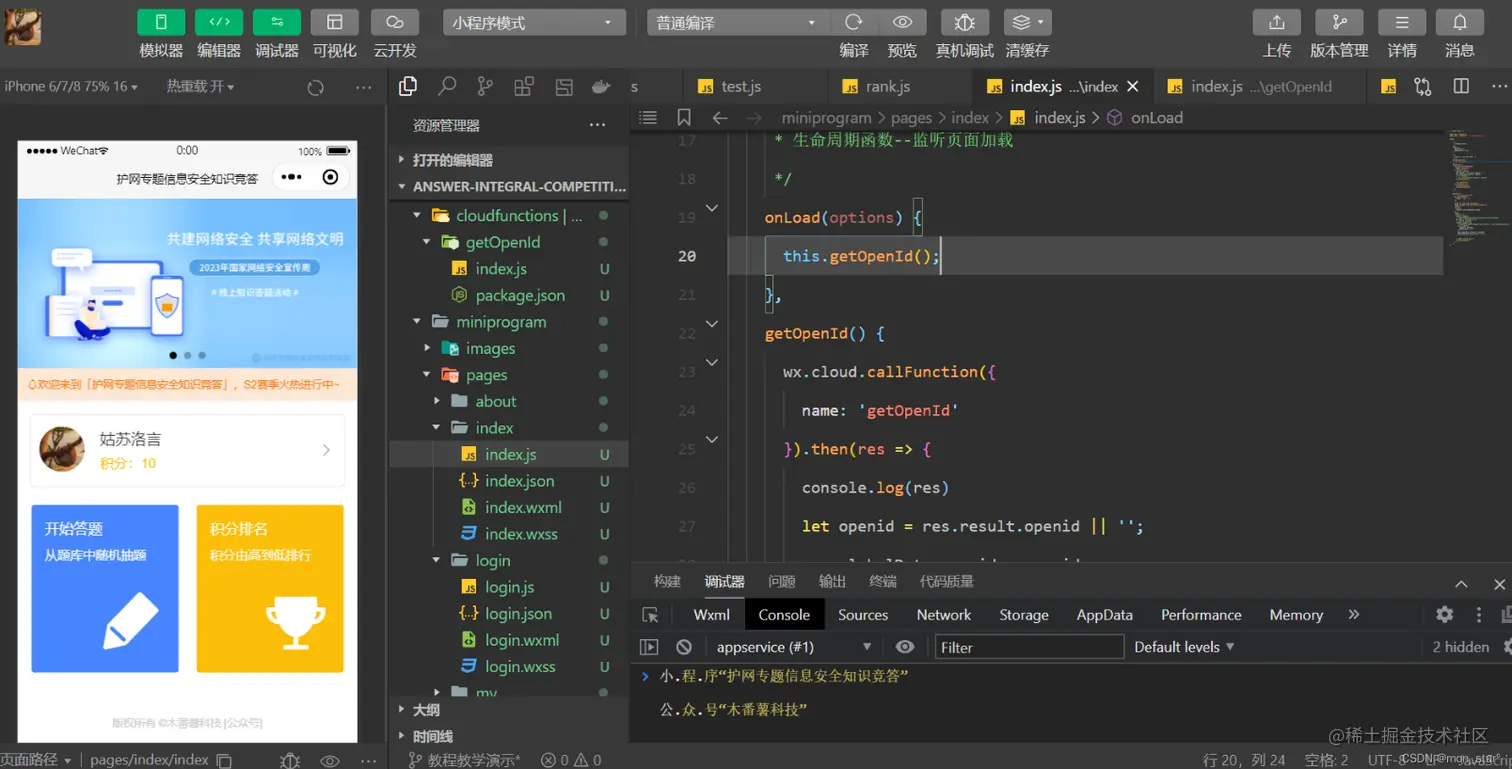Toggle the console eye live expression icon
Image resolution: width=1512 pixels, height=769 pixels.
coord(905,647)
